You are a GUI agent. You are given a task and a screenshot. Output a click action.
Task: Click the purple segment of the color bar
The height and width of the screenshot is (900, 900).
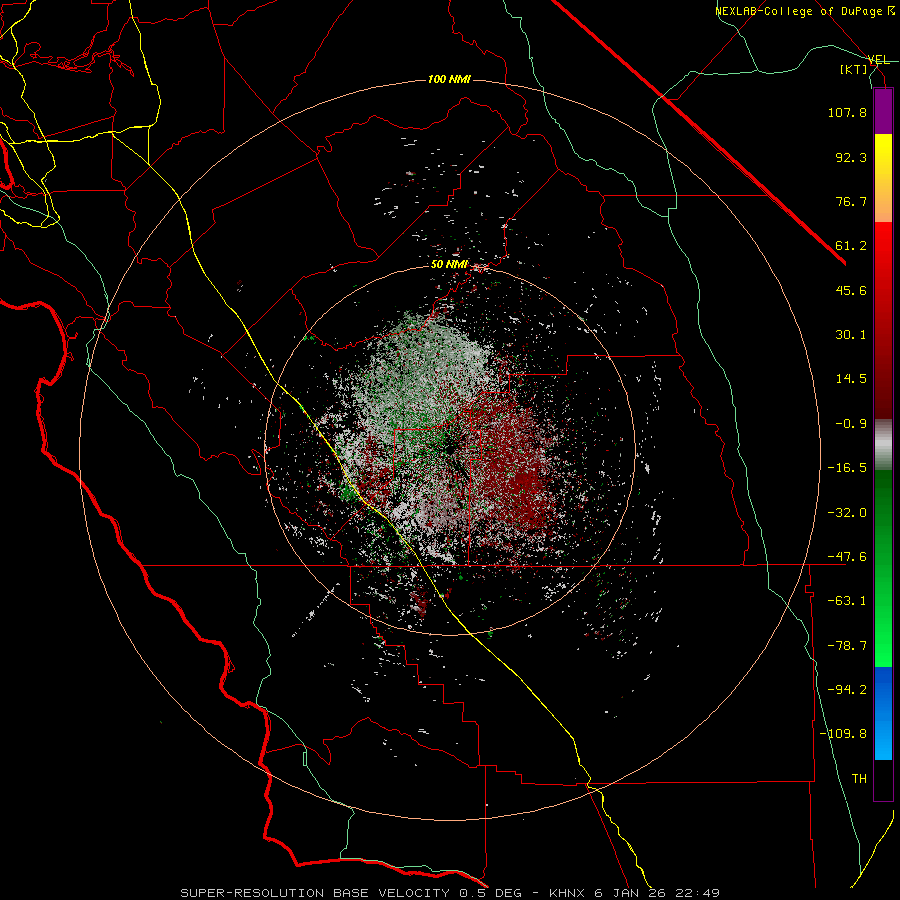883,111
